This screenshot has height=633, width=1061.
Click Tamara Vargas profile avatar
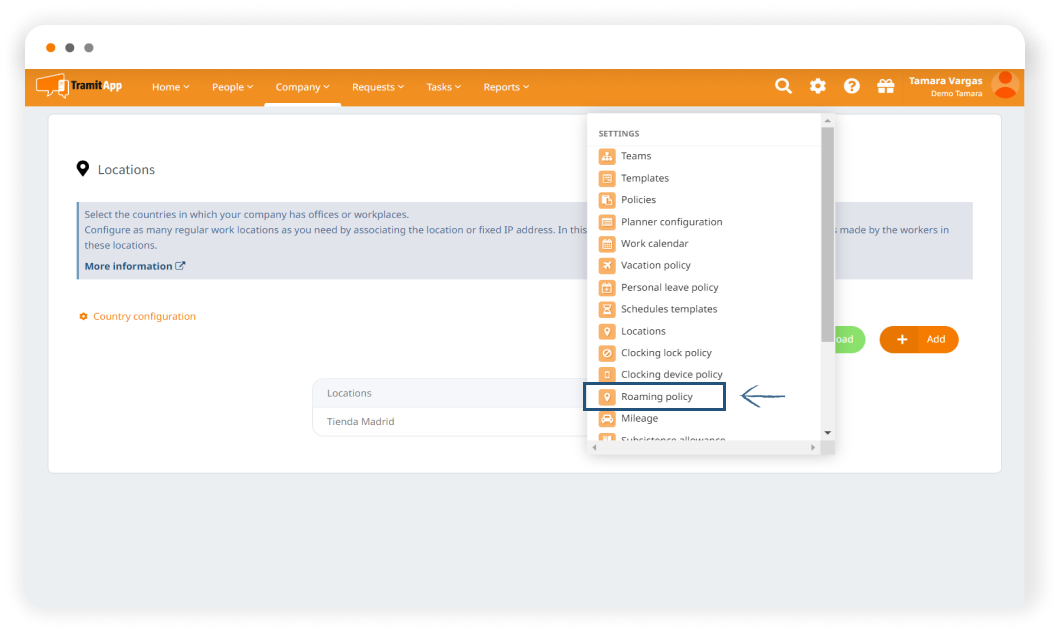[x=1005, y=86]
